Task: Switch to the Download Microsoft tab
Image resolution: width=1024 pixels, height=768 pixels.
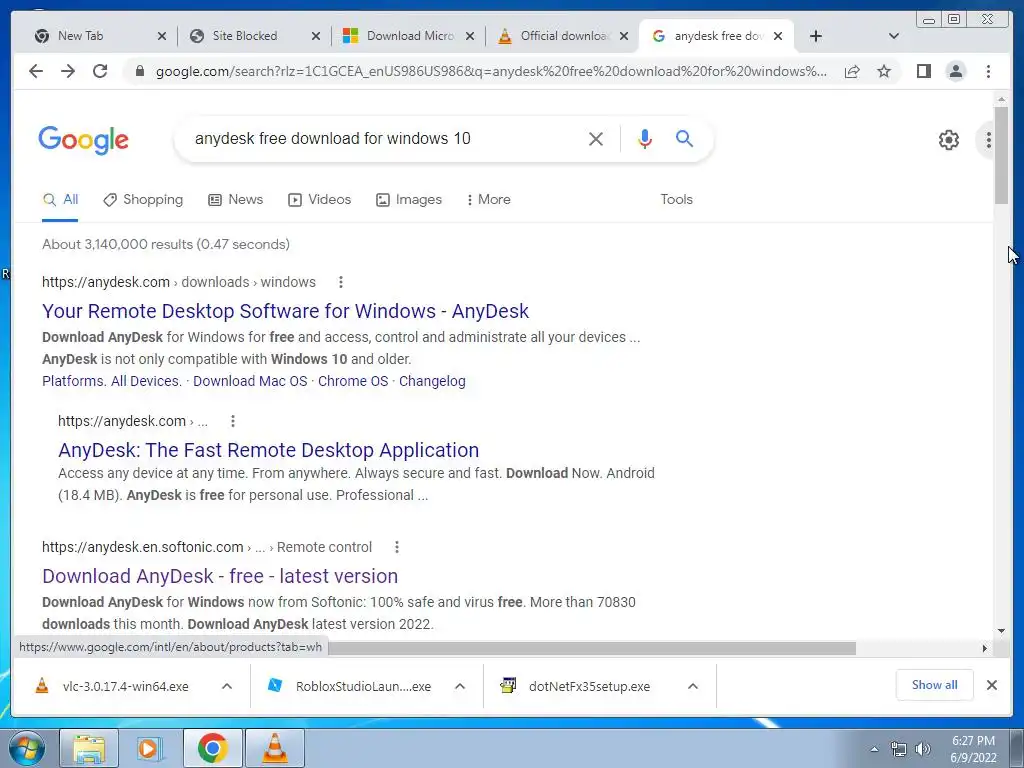Action: [410, 36]
